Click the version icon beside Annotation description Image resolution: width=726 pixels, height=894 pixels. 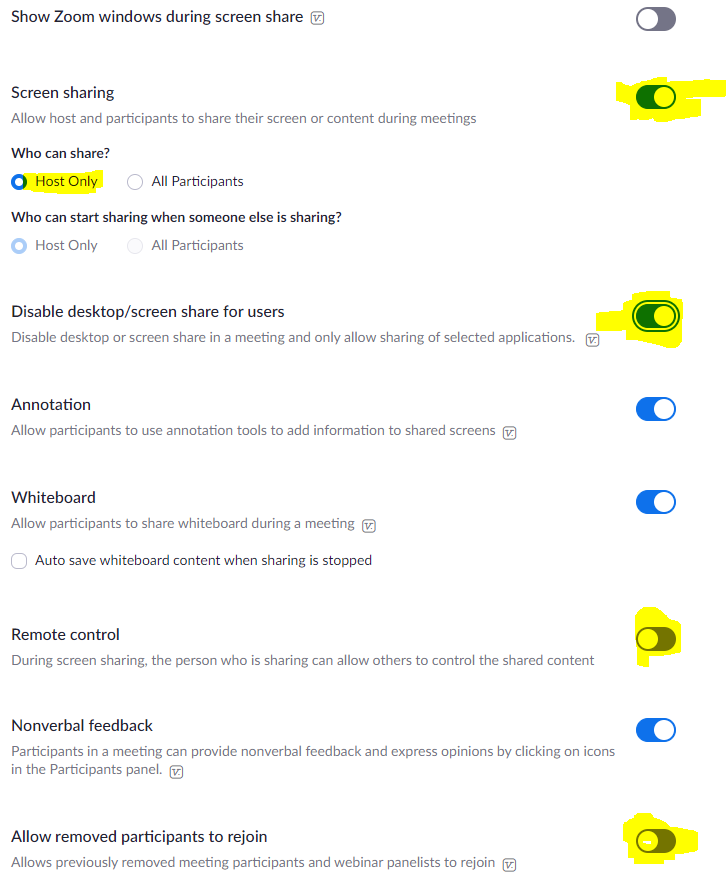[509, 433]
